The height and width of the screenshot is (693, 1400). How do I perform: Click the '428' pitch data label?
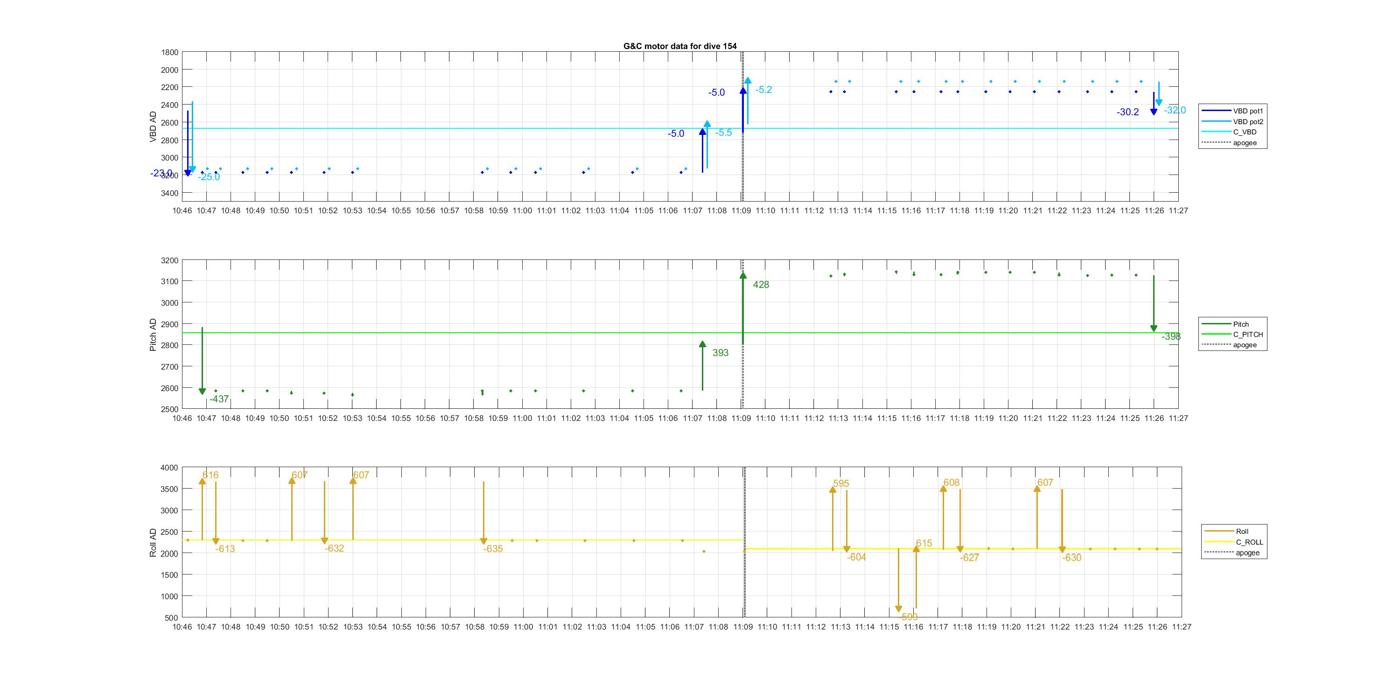point(761,285)
